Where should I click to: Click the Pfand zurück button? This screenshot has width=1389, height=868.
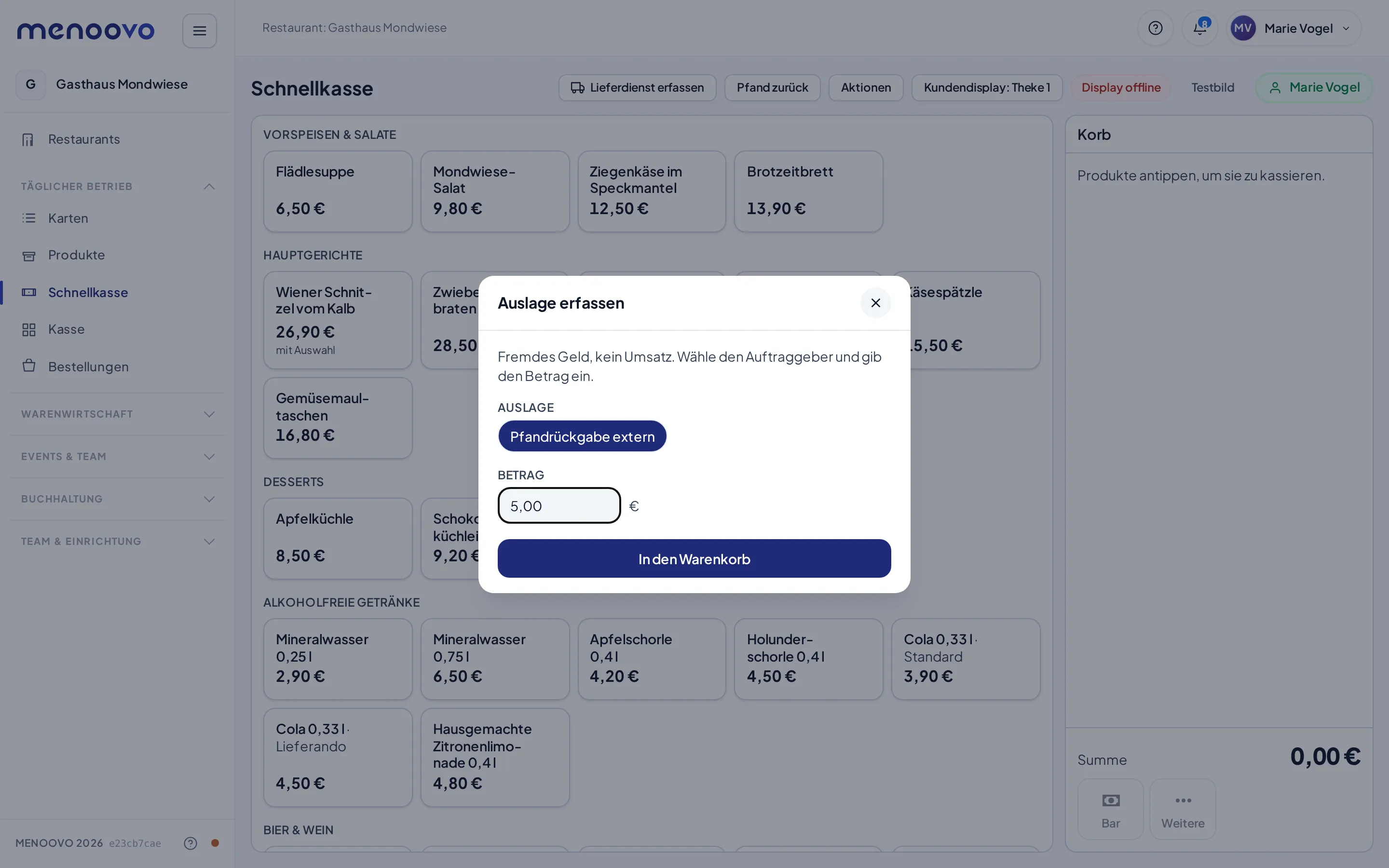click(772, 88)
